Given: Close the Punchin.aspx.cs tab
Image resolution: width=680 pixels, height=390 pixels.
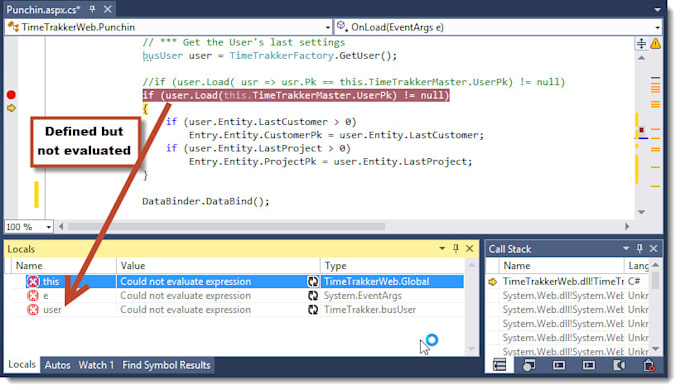Looking at the screenshot, I should (x=108, y=9).
